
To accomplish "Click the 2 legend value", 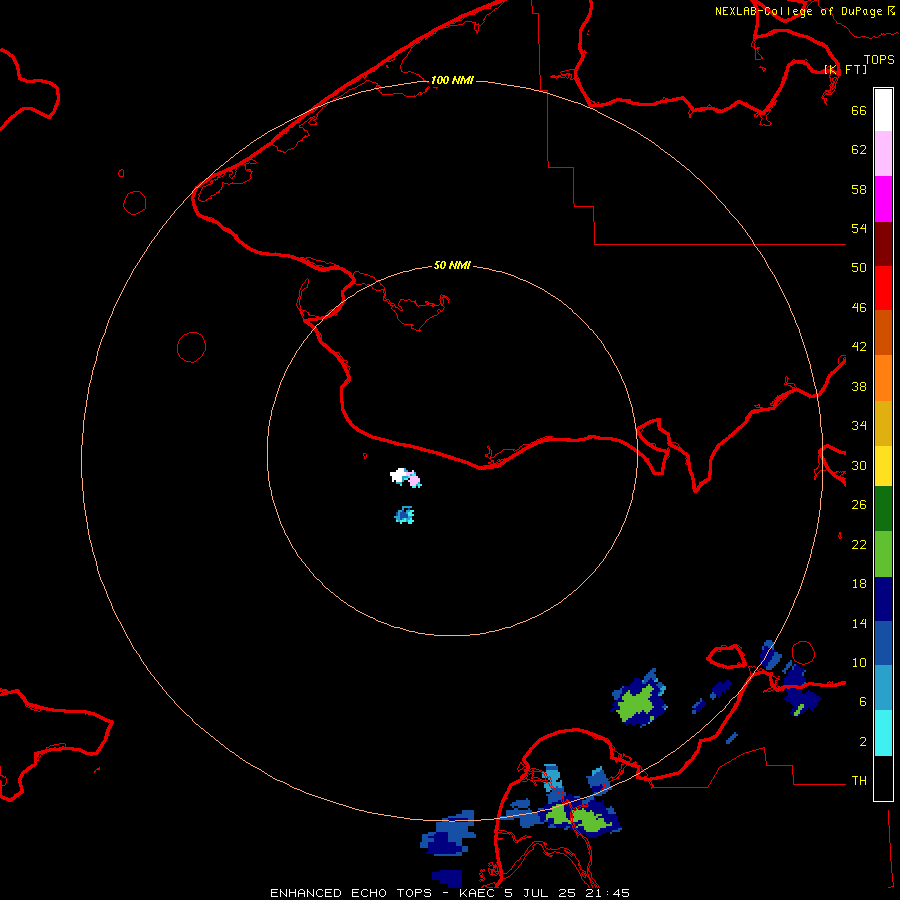I will coord(863,742).
